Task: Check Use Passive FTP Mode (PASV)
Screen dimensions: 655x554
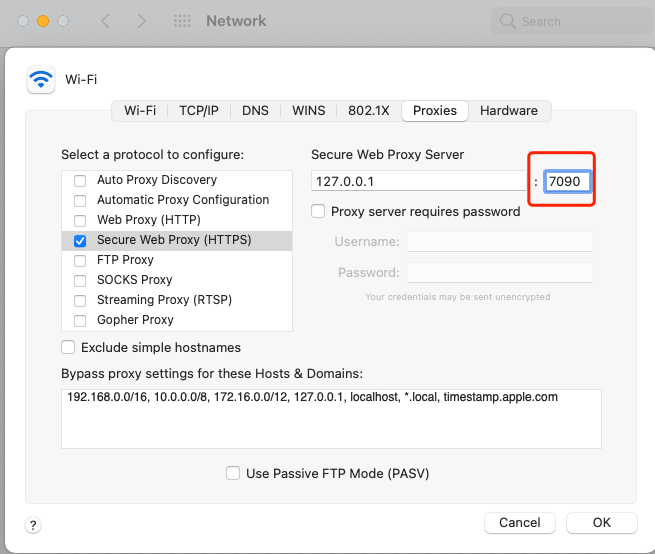Action: tap(233, 473)
